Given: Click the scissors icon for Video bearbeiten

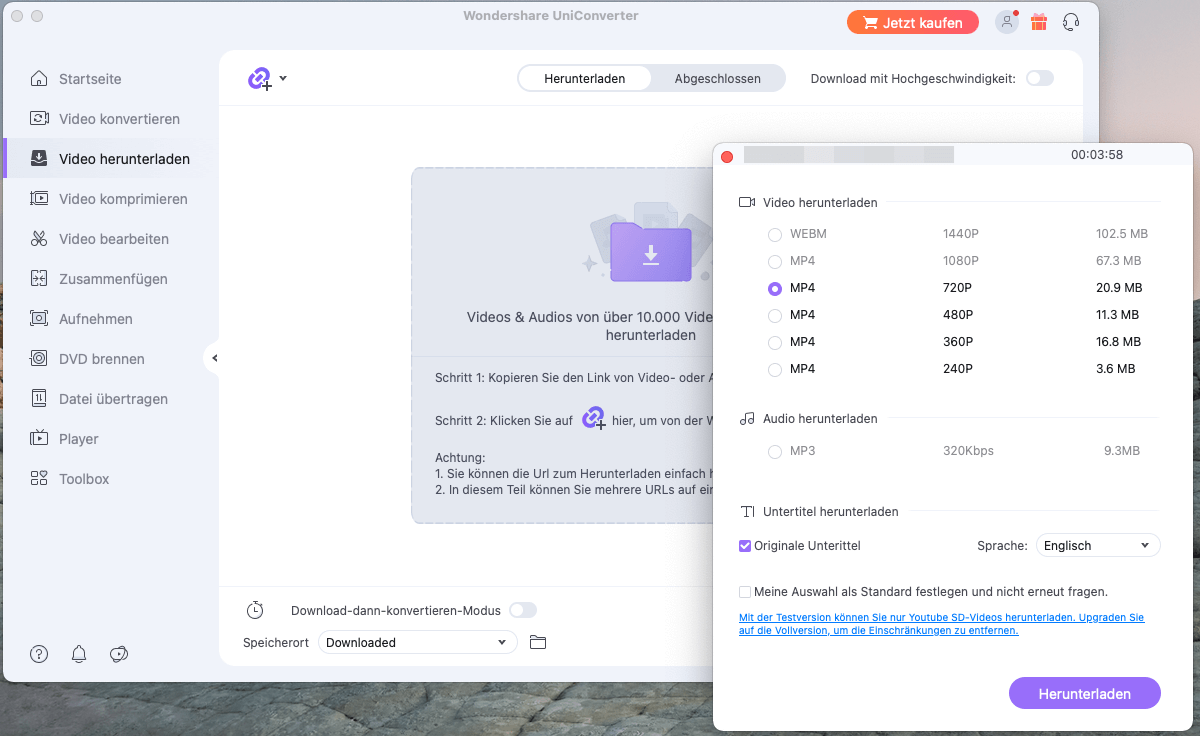Looking at the screenshot, I should [39, 239].
